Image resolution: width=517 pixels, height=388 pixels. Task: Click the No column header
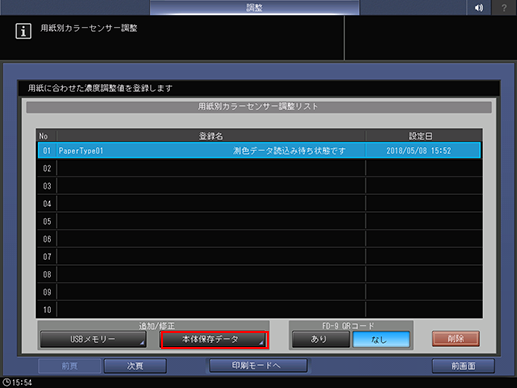point(47,136)
